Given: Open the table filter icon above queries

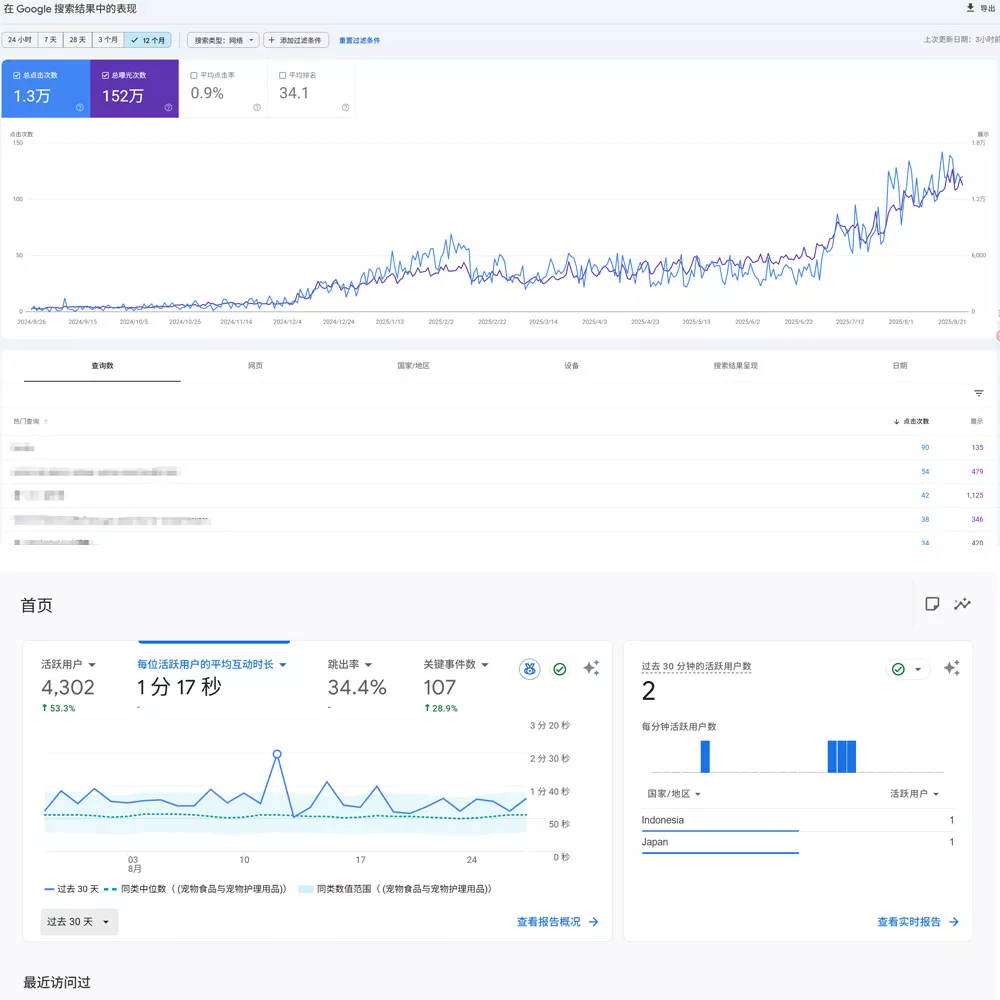Looking at the screenshot, I should pyautogui.click(x=979, y=394).
